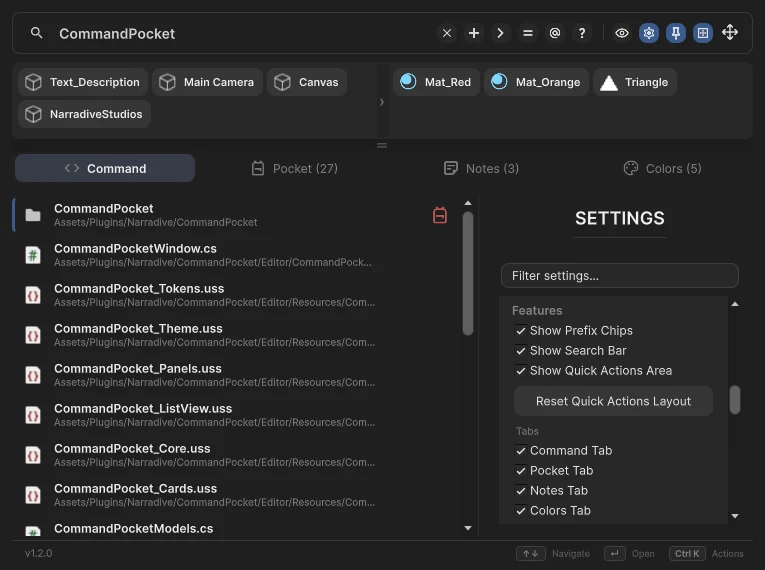
Task: Disable the Colors Tab checkbox
Action: (x=521, y=510)
